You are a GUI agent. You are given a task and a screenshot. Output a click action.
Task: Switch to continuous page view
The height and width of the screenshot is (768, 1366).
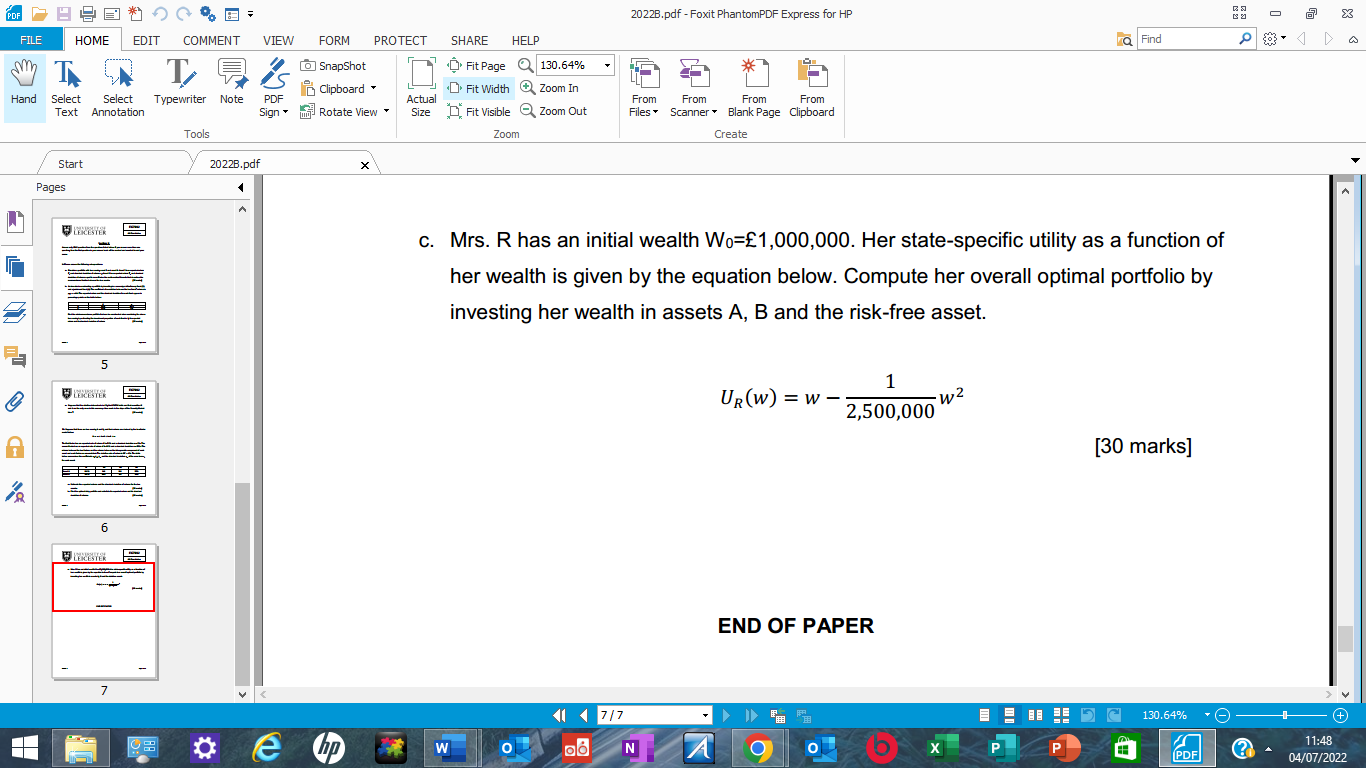pyautogui.click(x=1010, y=715)
